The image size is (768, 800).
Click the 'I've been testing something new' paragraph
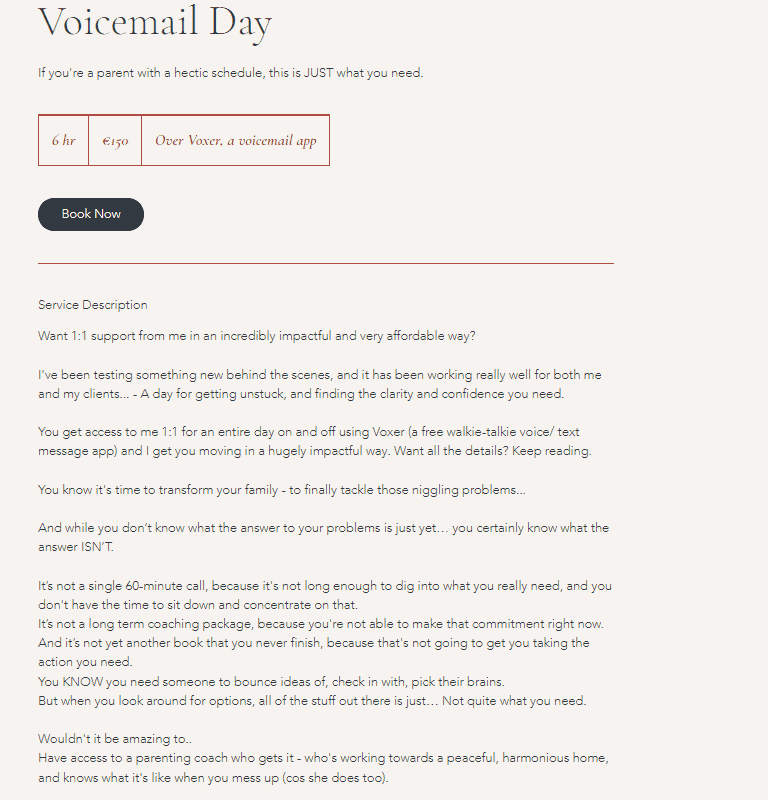320,384
